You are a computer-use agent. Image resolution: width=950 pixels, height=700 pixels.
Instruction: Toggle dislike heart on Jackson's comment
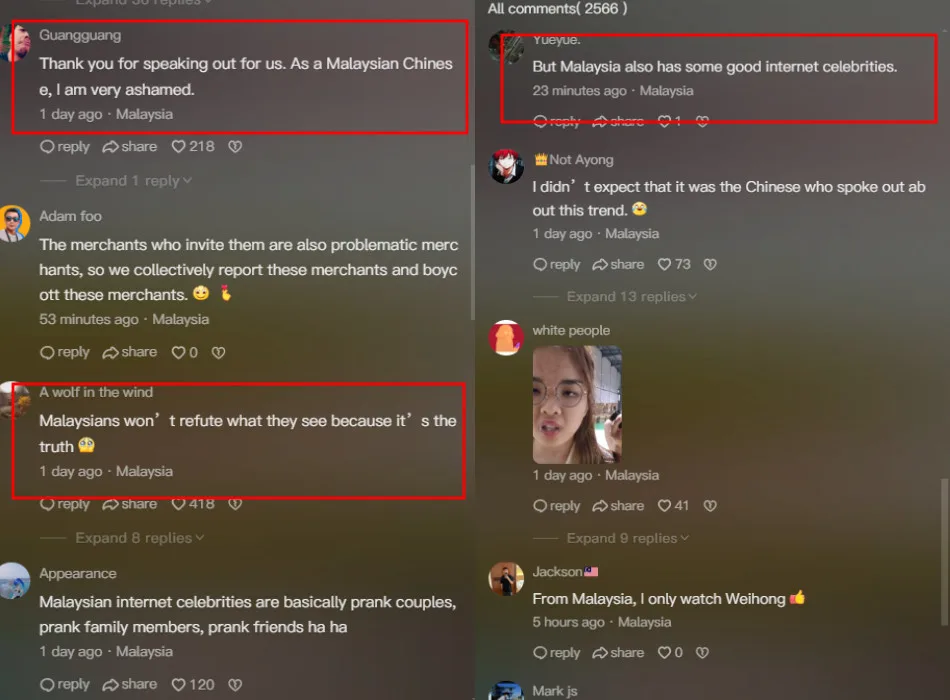tap(702, 653)
